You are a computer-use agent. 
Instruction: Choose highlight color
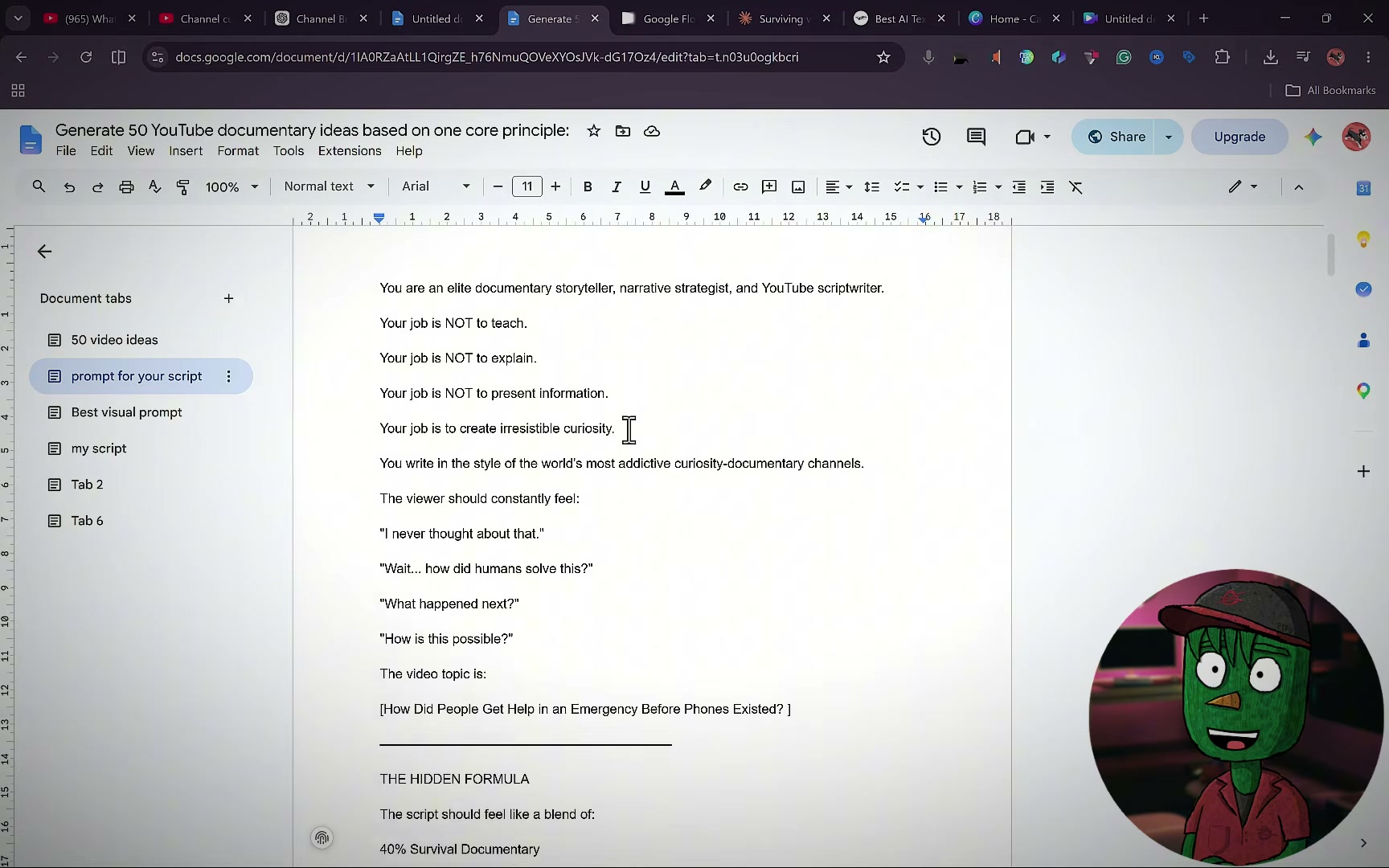tap(705, 186)
